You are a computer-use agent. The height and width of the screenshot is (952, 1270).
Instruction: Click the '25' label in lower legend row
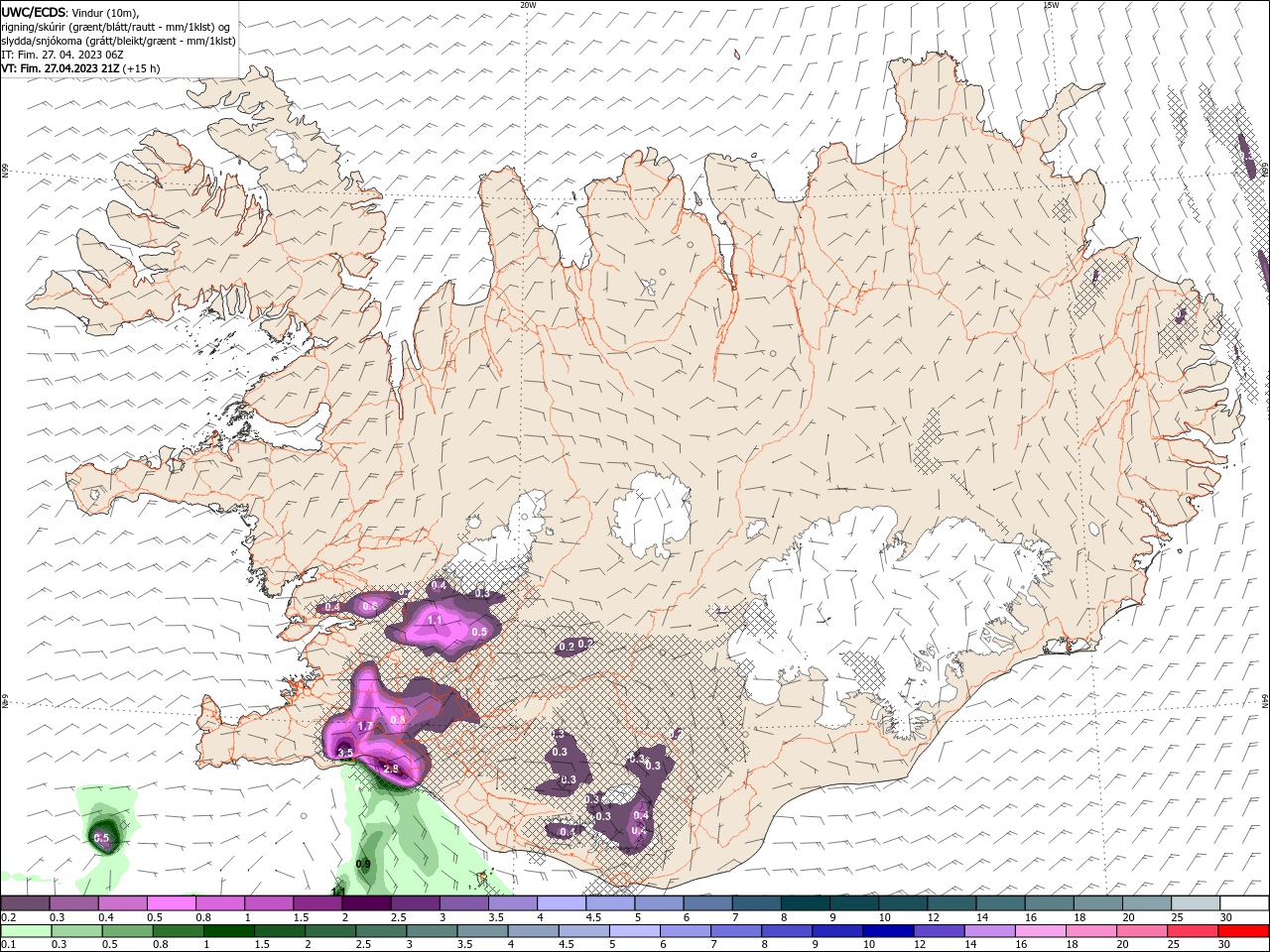1174,944
